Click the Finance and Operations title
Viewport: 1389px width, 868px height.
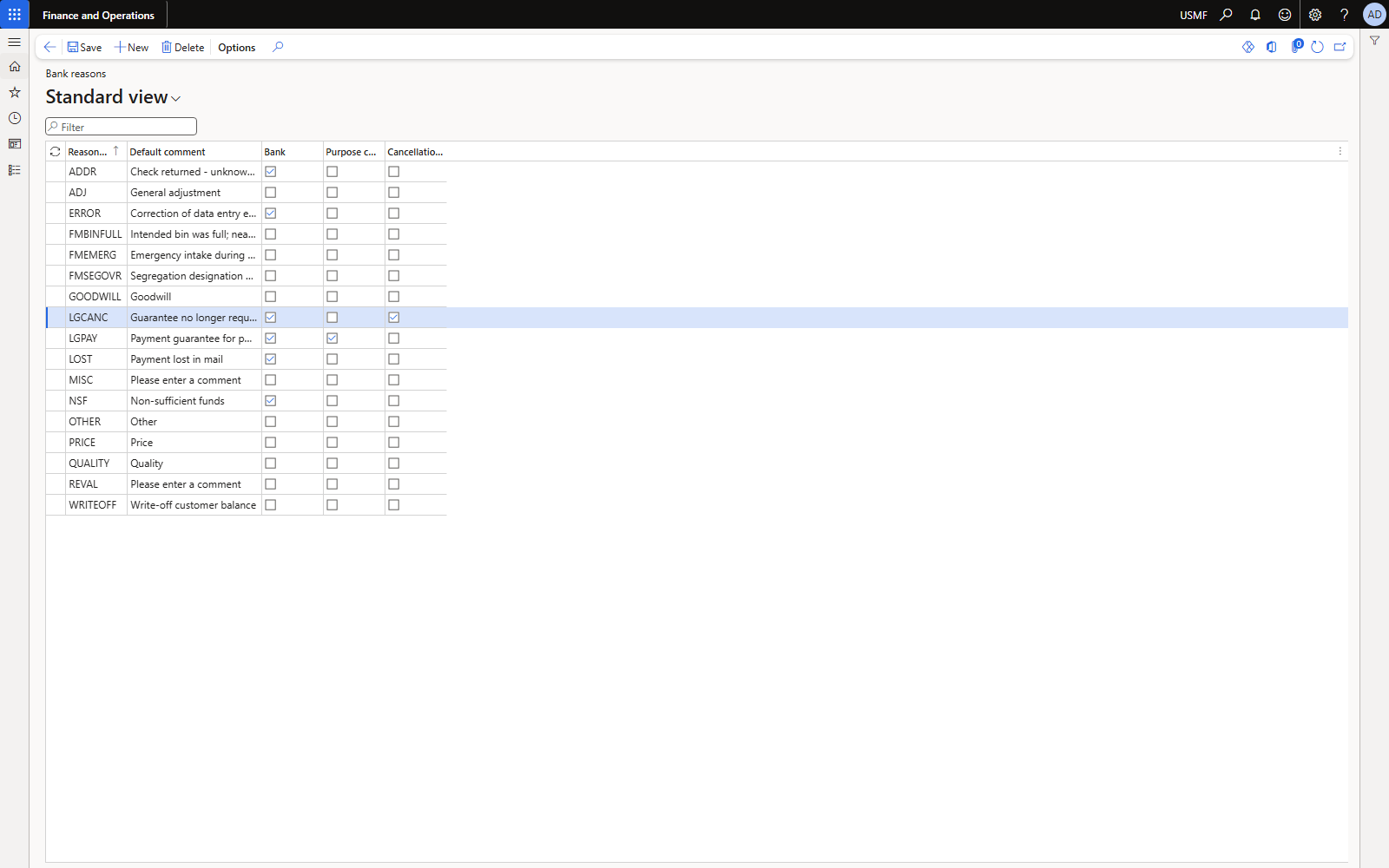(x=98, y=16)
